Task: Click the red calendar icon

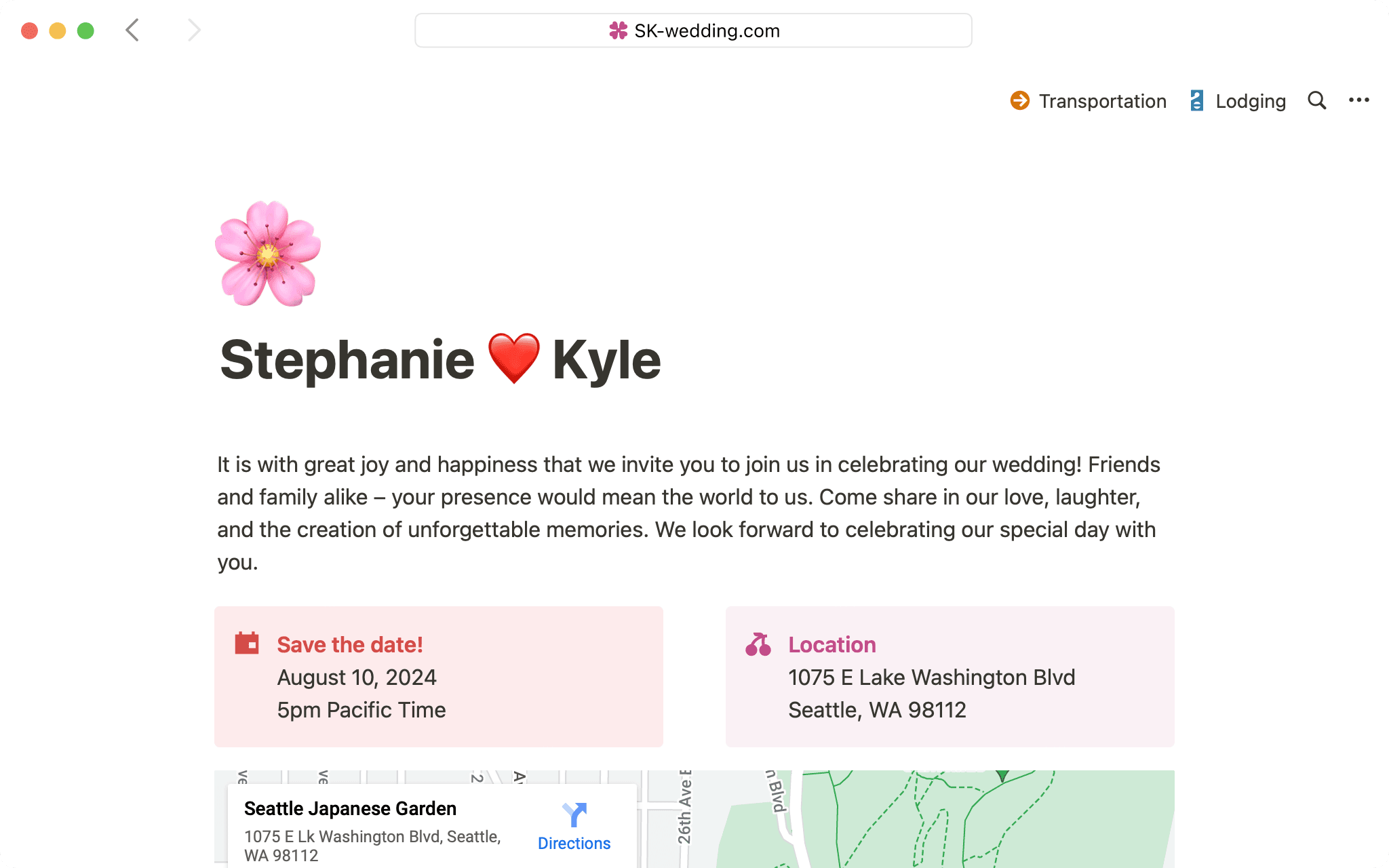Action: 247,644
